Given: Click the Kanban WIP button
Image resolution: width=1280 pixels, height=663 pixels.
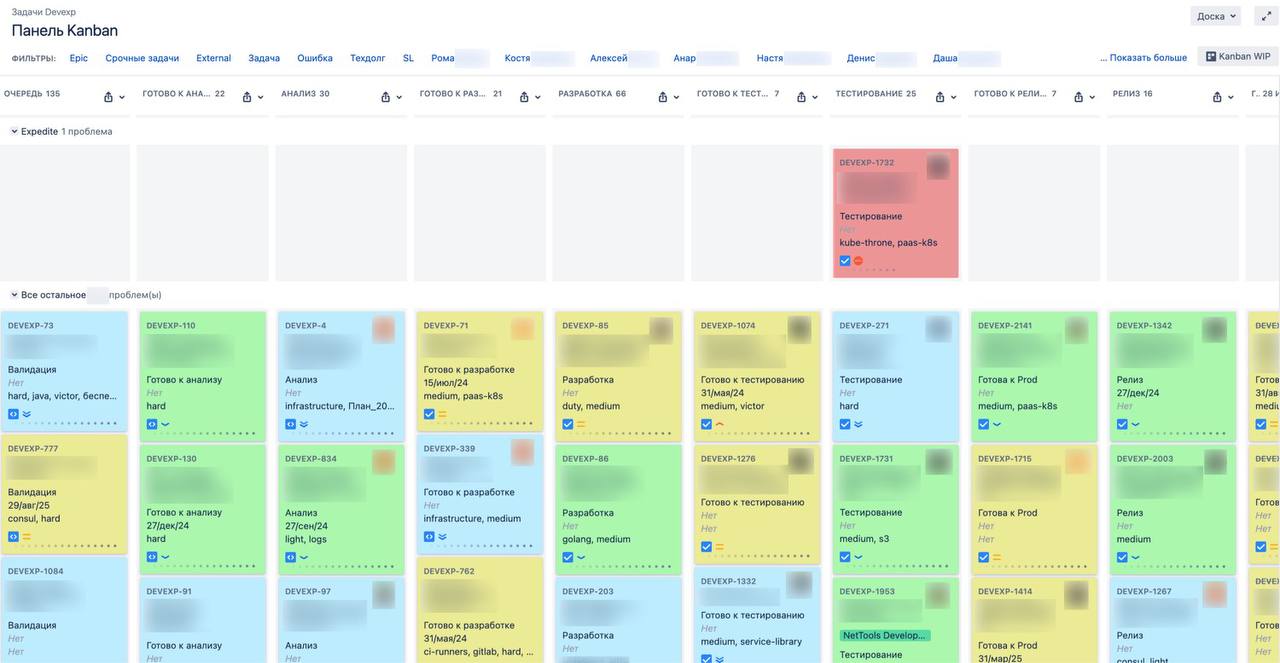Looking at the screenshot, I should 1237,56.
